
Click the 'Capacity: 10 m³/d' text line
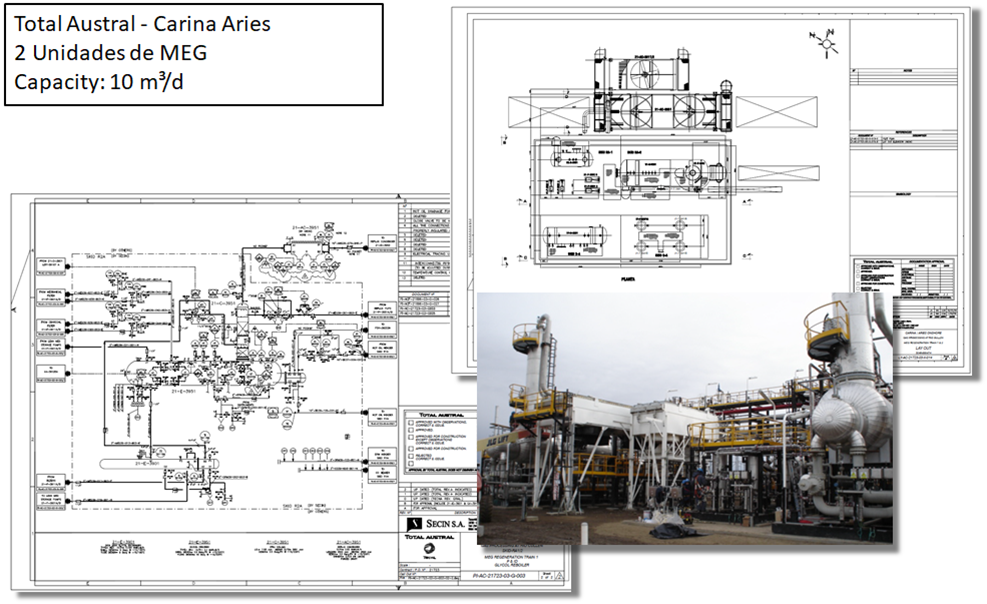click(x=99, y=82)
